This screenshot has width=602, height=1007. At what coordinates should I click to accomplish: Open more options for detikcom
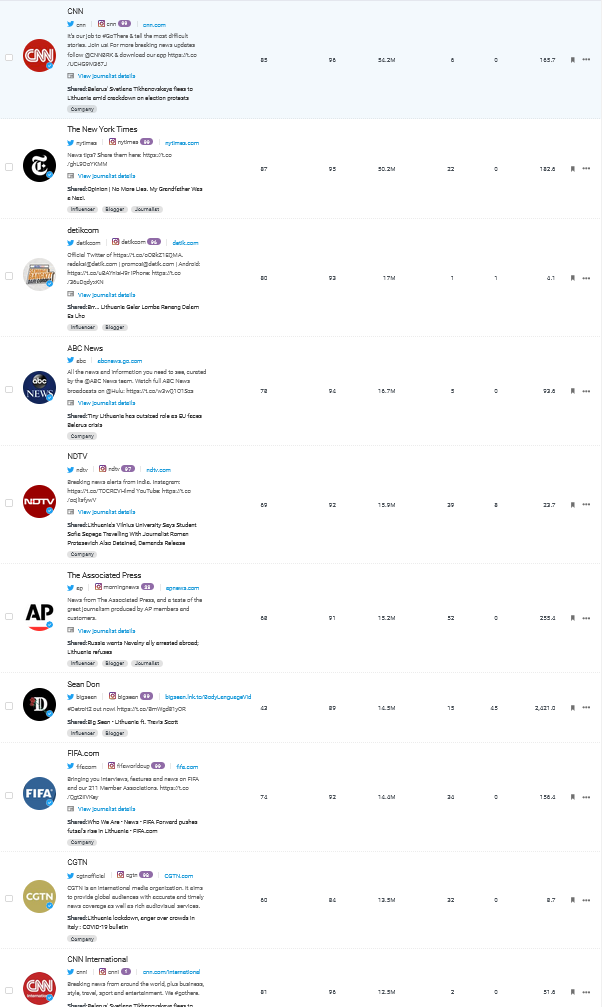coord(587,277)
